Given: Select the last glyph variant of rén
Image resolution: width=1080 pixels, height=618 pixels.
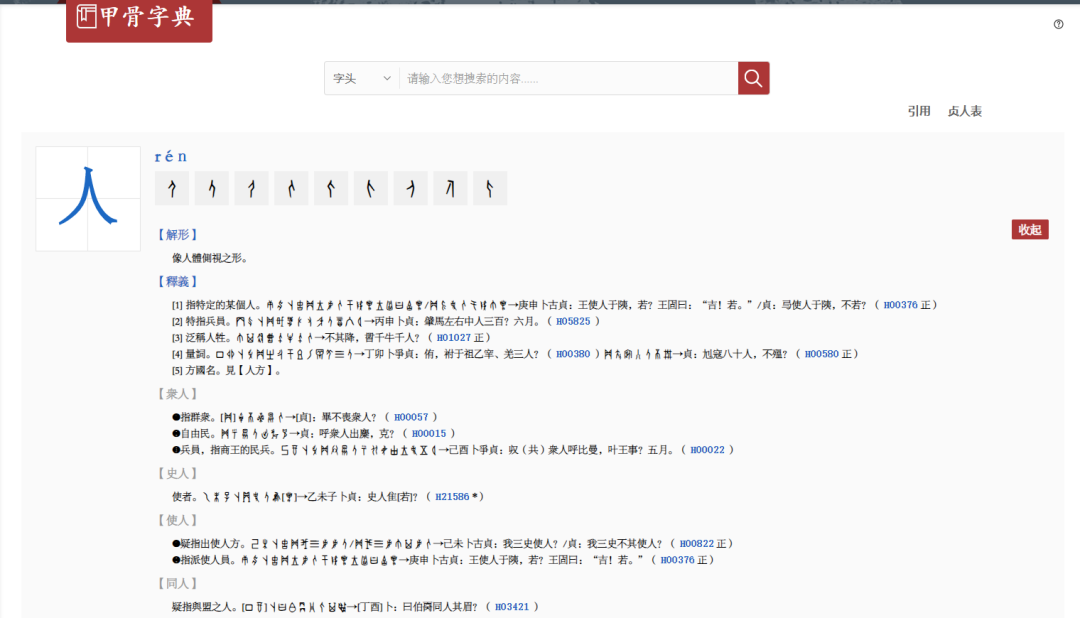Looking at the screenshot, I should point(490,188).
